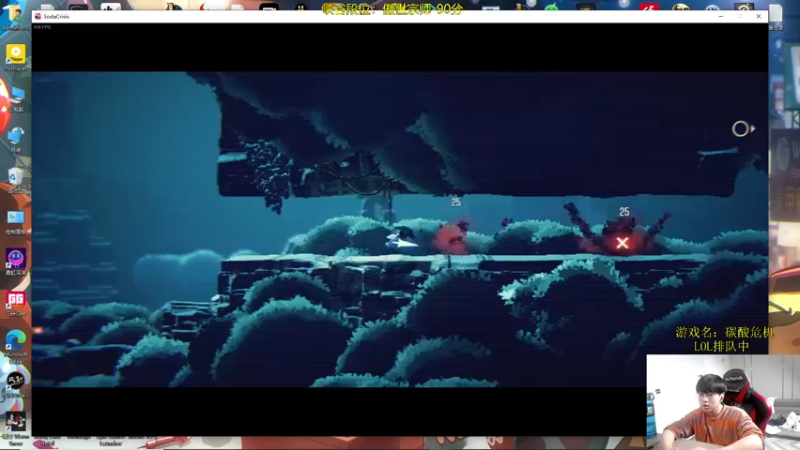
Task: Open the PotPlayer desktop shortcut
Action: (x=16, y=56)
